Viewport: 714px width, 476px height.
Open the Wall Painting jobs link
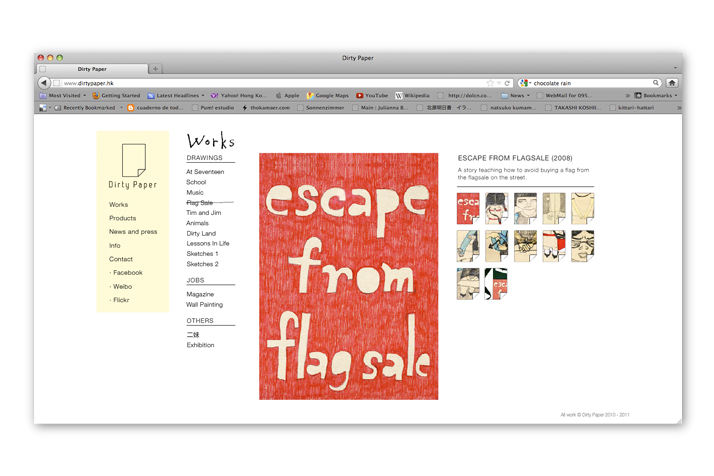[x=204, y=305]
